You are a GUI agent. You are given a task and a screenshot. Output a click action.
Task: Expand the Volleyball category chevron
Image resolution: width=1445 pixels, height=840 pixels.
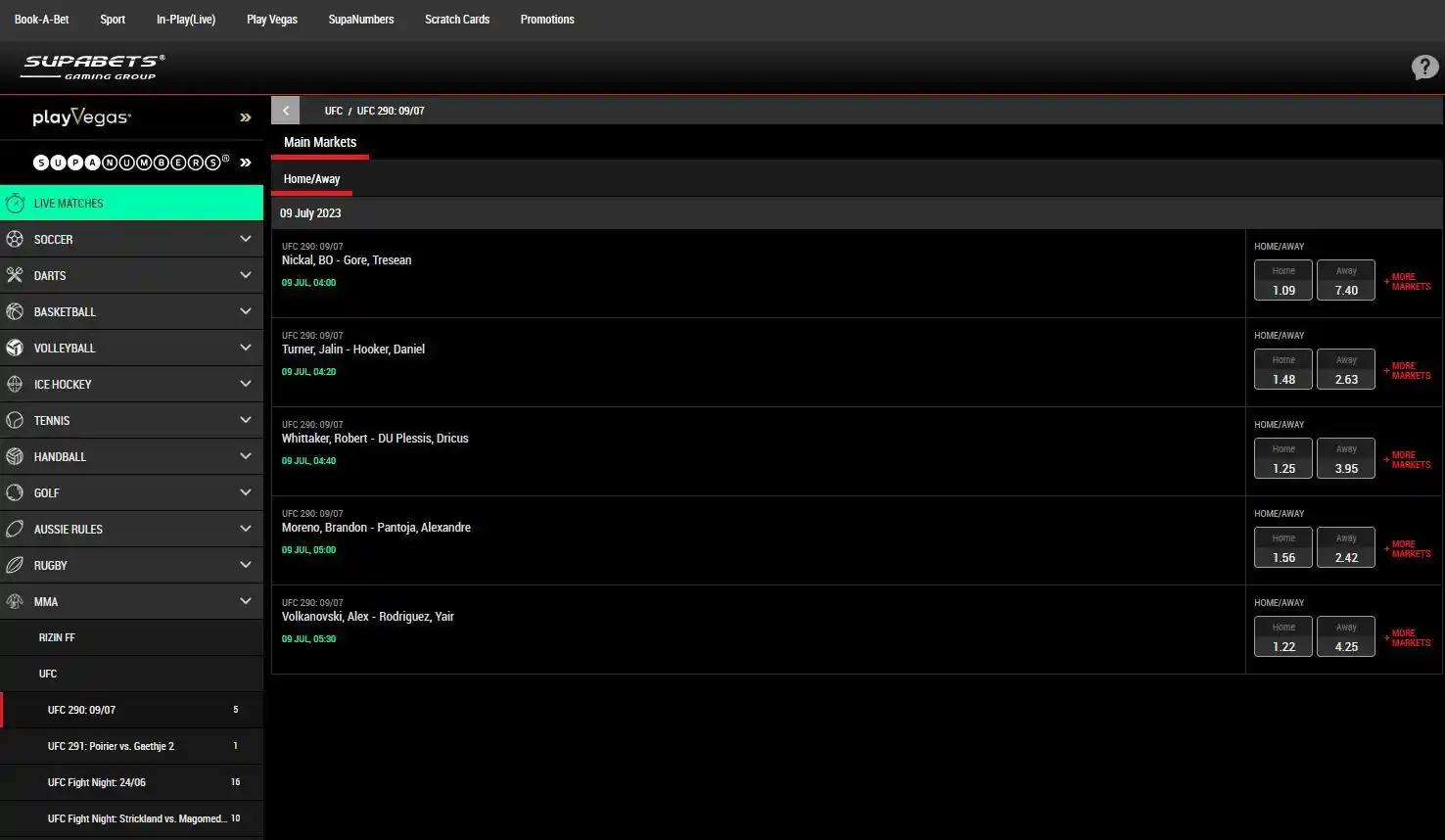click(x=246, y=348)
